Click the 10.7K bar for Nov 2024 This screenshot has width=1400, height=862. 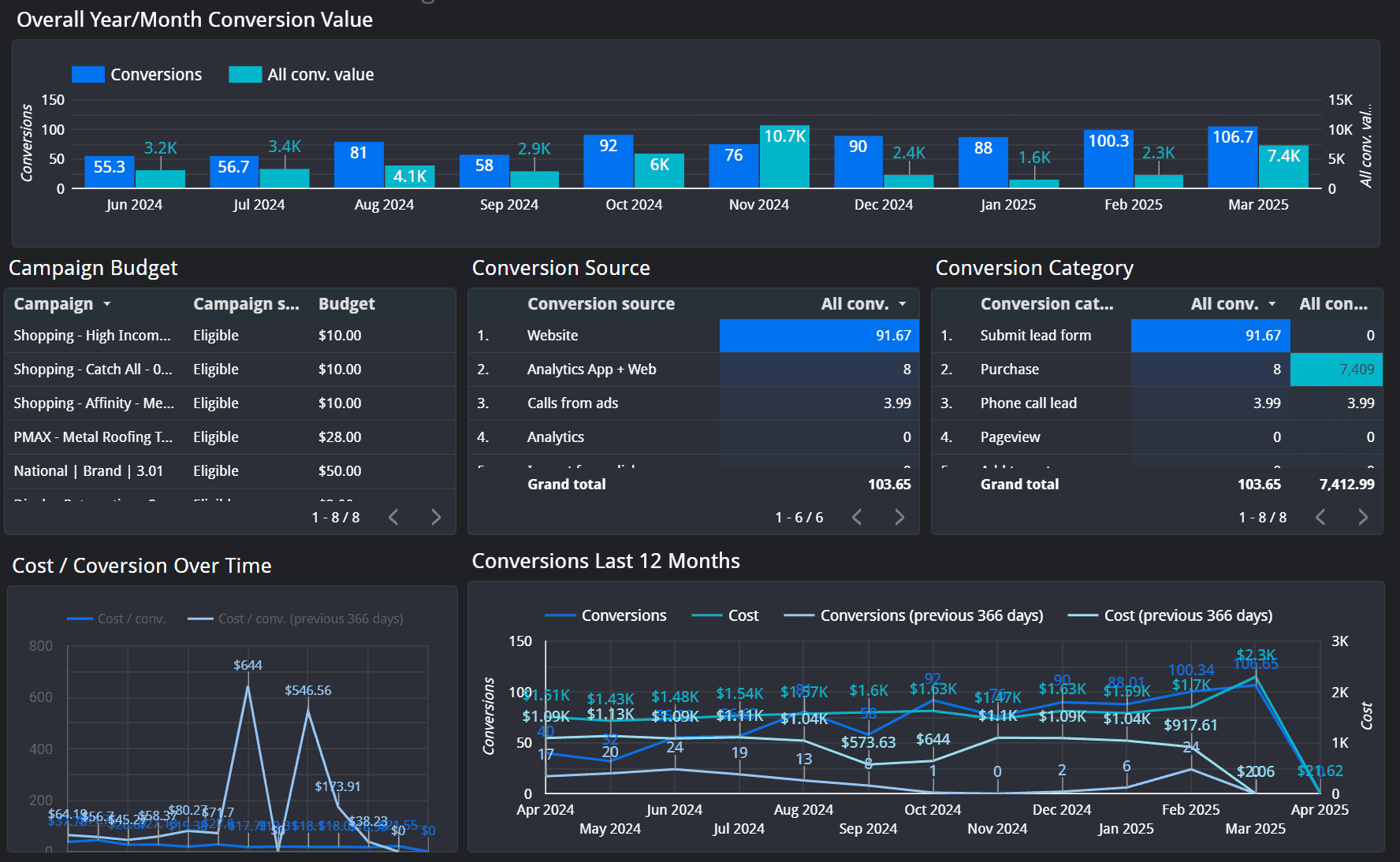point(784,158)
